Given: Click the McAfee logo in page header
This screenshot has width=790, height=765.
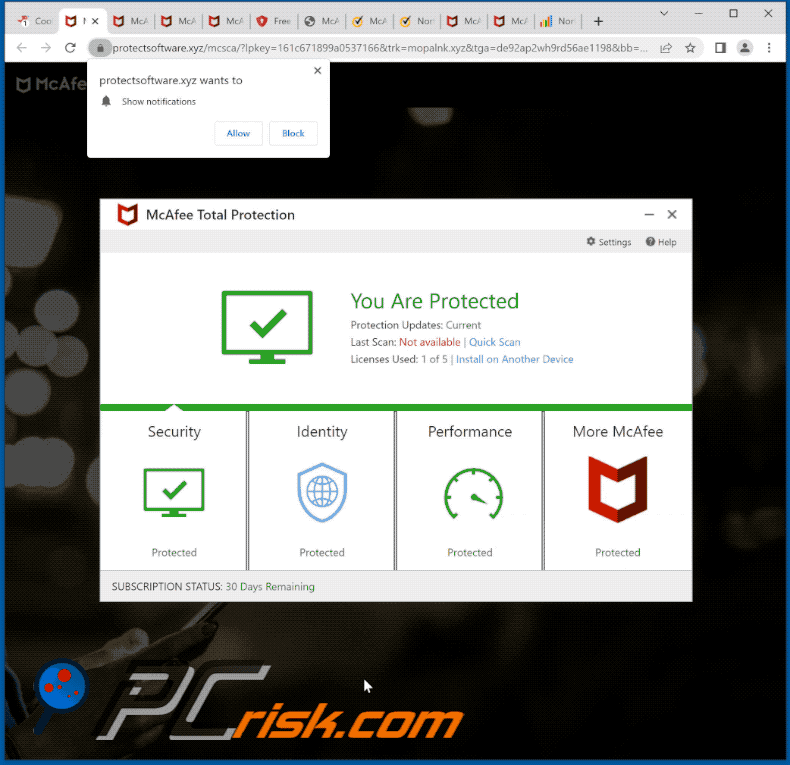Looking at the screenshot, I should pos(50,84).
